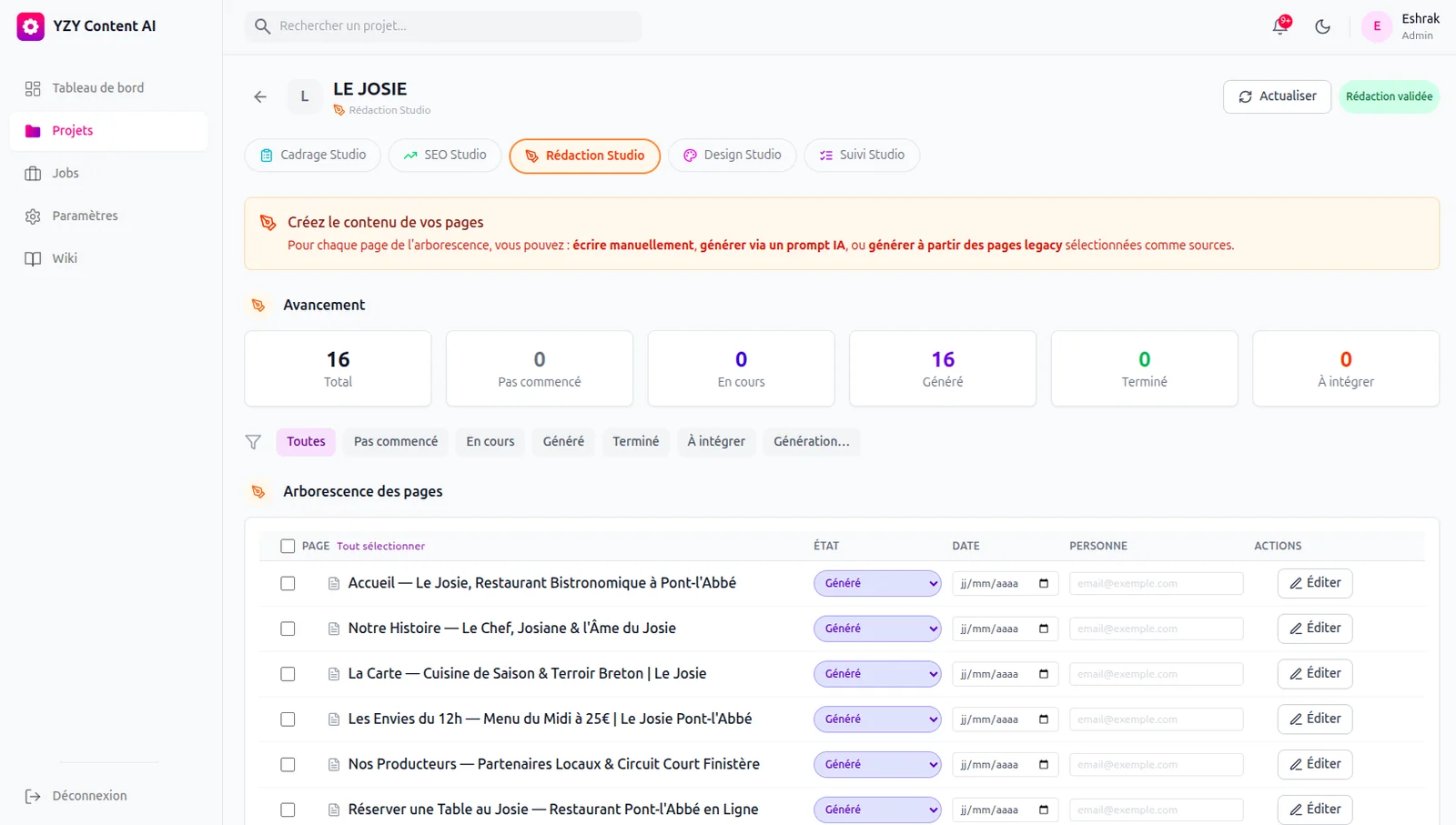Switch to the Design Studio tab
1456x825 pixels.
(x=733, y=156)
